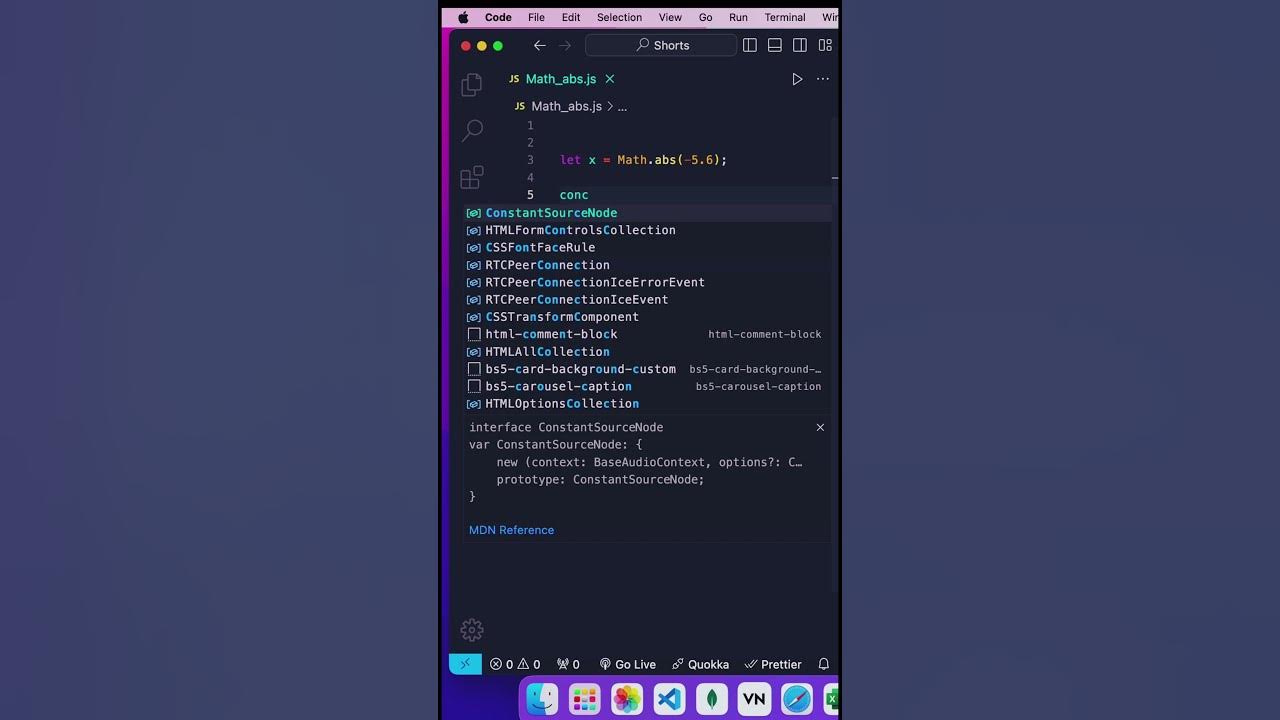Image resolution: width=1280 pixels, height=720 pixels.
Task: Close the suggestion details pane
Action: click(820, 427)
